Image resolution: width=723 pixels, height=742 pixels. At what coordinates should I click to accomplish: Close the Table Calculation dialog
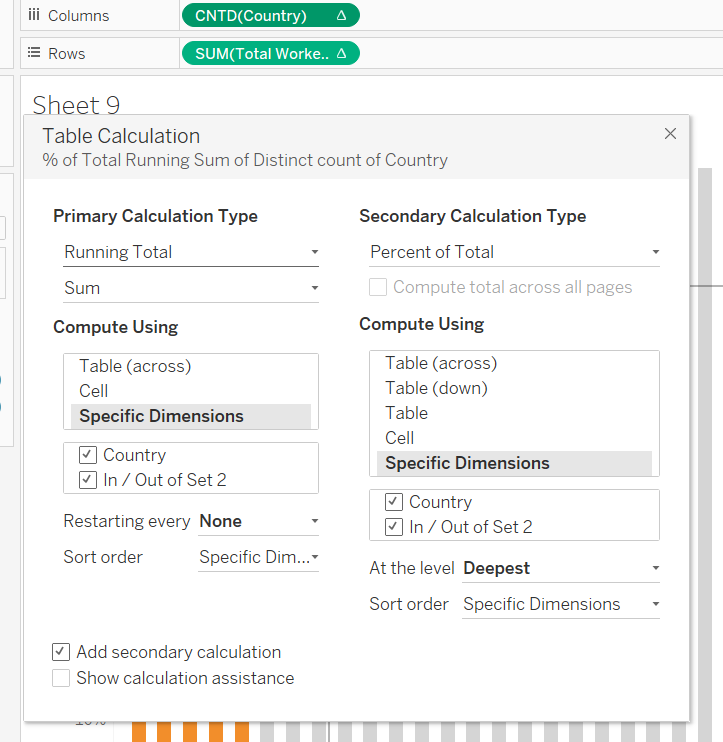click(670, 134)
